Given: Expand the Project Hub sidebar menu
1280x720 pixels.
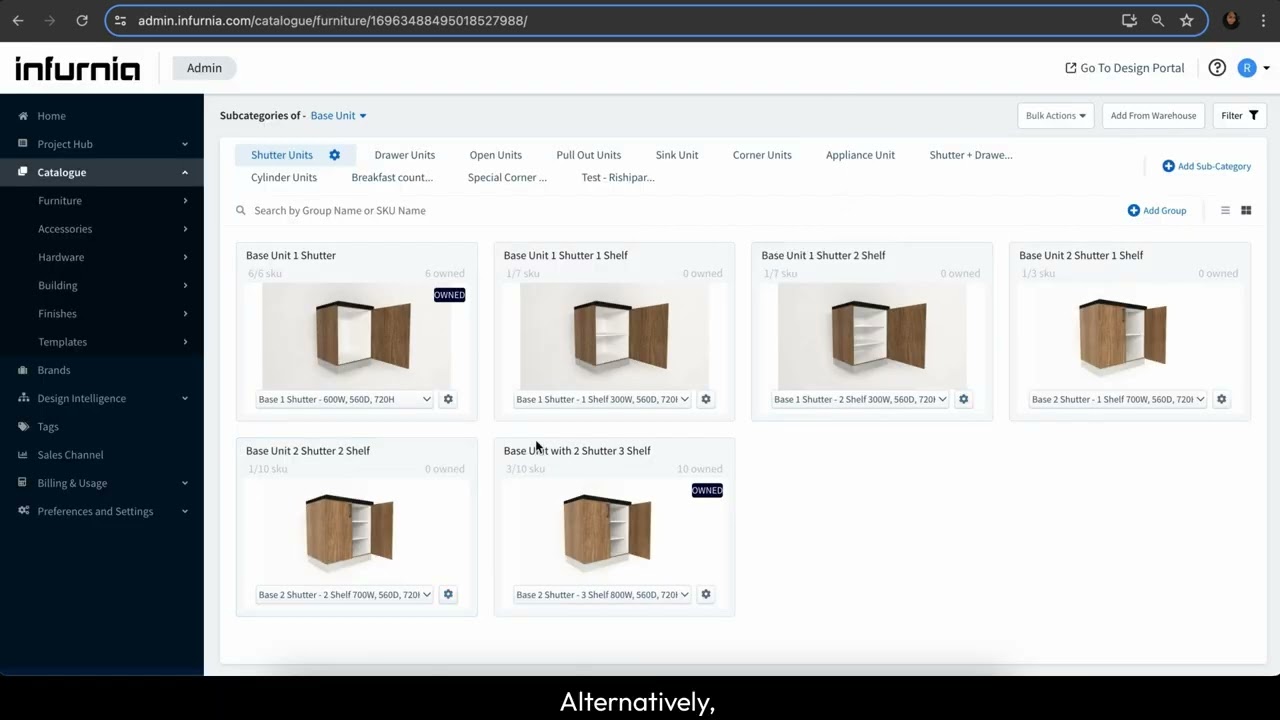Looking at the screenshot, I should pos(185,144).
